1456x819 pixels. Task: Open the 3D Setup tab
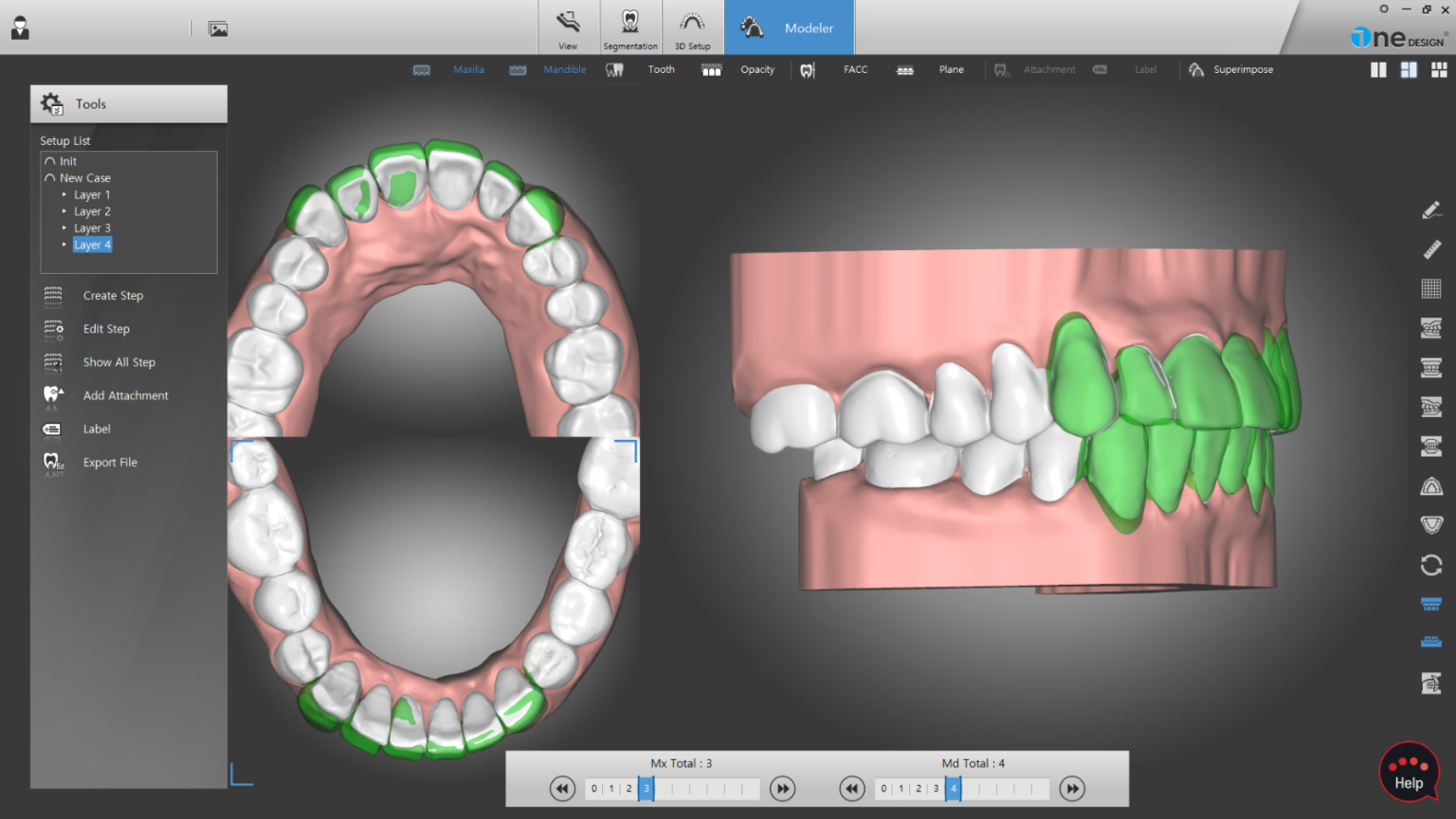coord(693,27)
